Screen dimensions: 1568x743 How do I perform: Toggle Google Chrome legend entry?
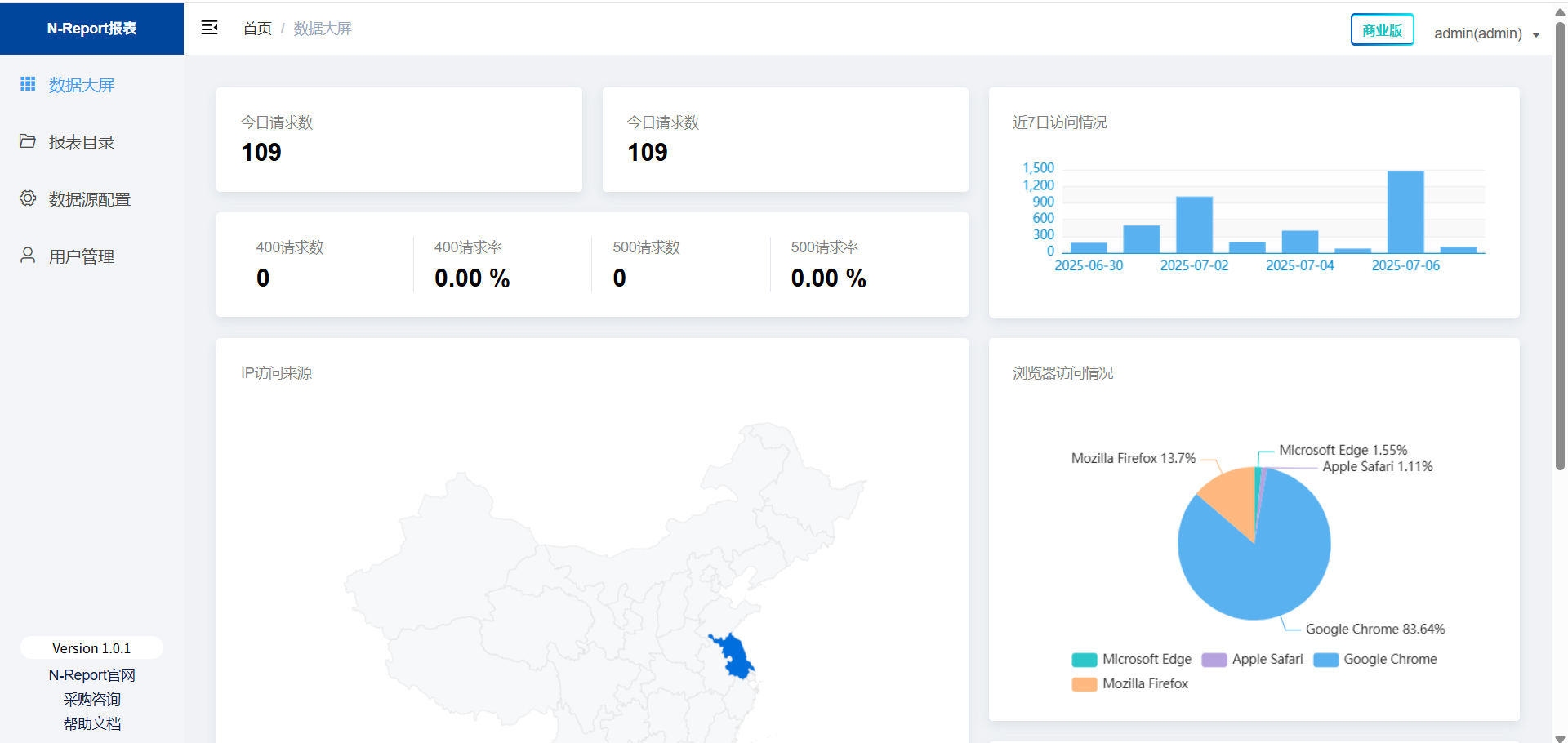click(x=1375, y=660)
